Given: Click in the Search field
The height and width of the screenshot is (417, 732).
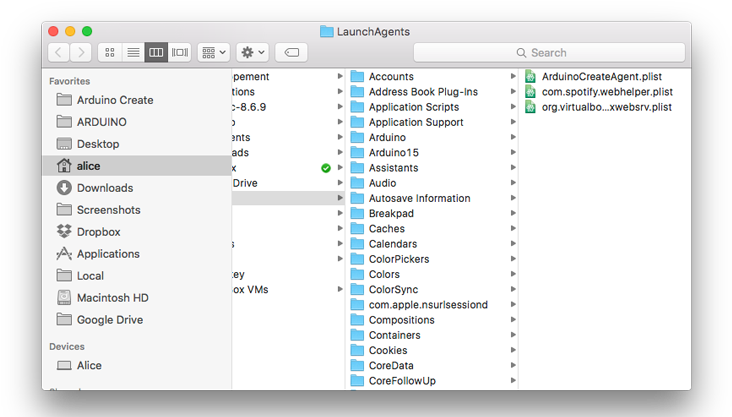Looking at the screenshot, I should click(x=549, y=53).
